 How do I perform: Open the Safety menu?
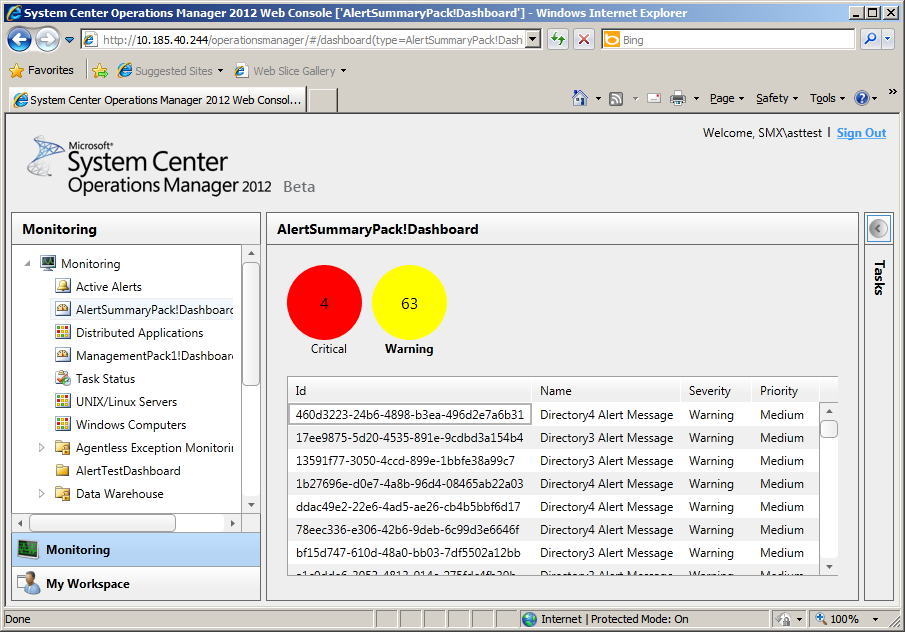[x=777, y=98]
